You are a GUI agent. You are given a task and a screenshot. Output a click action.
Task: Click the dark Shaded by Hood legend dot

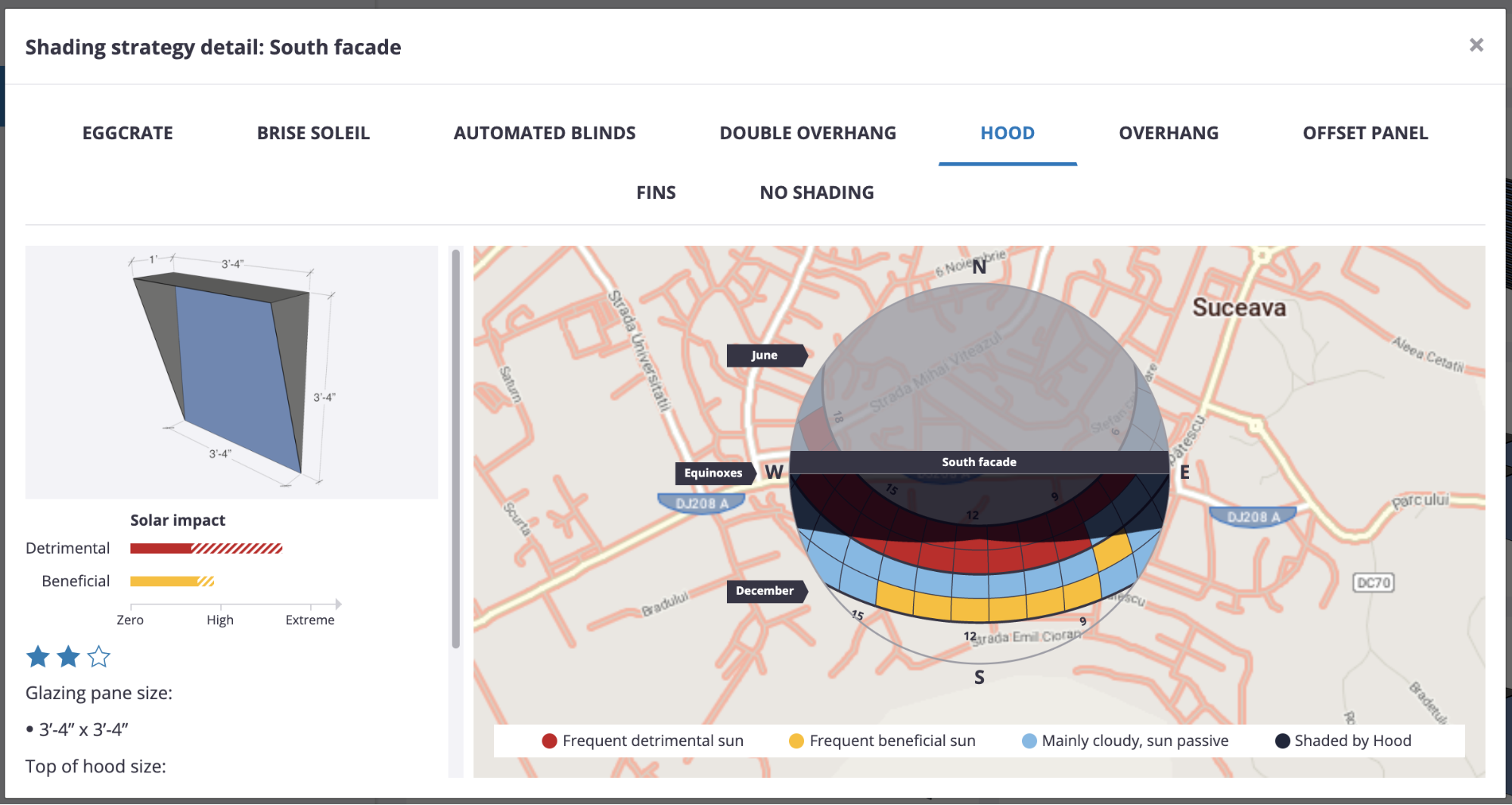(x=1282, y=741)
